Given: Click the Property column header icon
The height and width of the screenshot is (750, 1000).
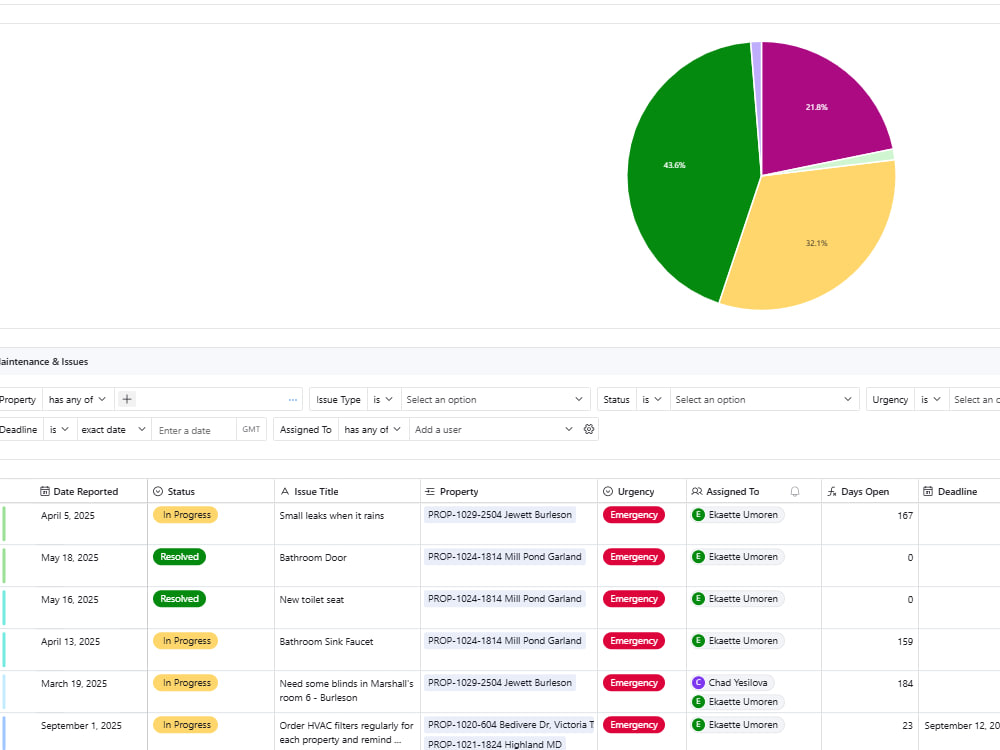Looking at the screenshot, I should click(430, 491).
